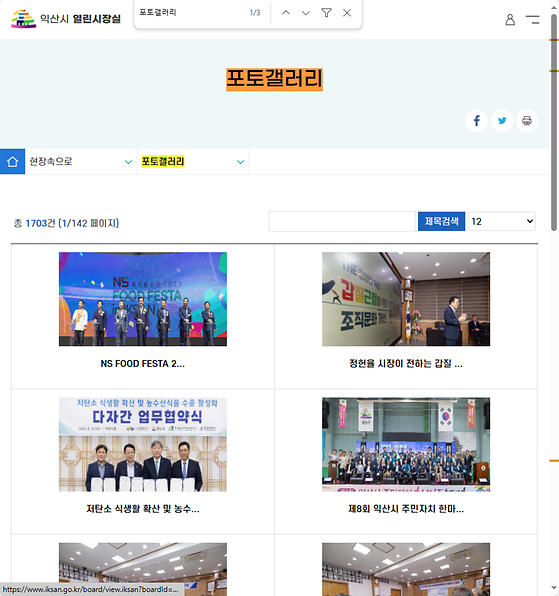Open the 주민자치 한마당 group photo

click(406, 444)
